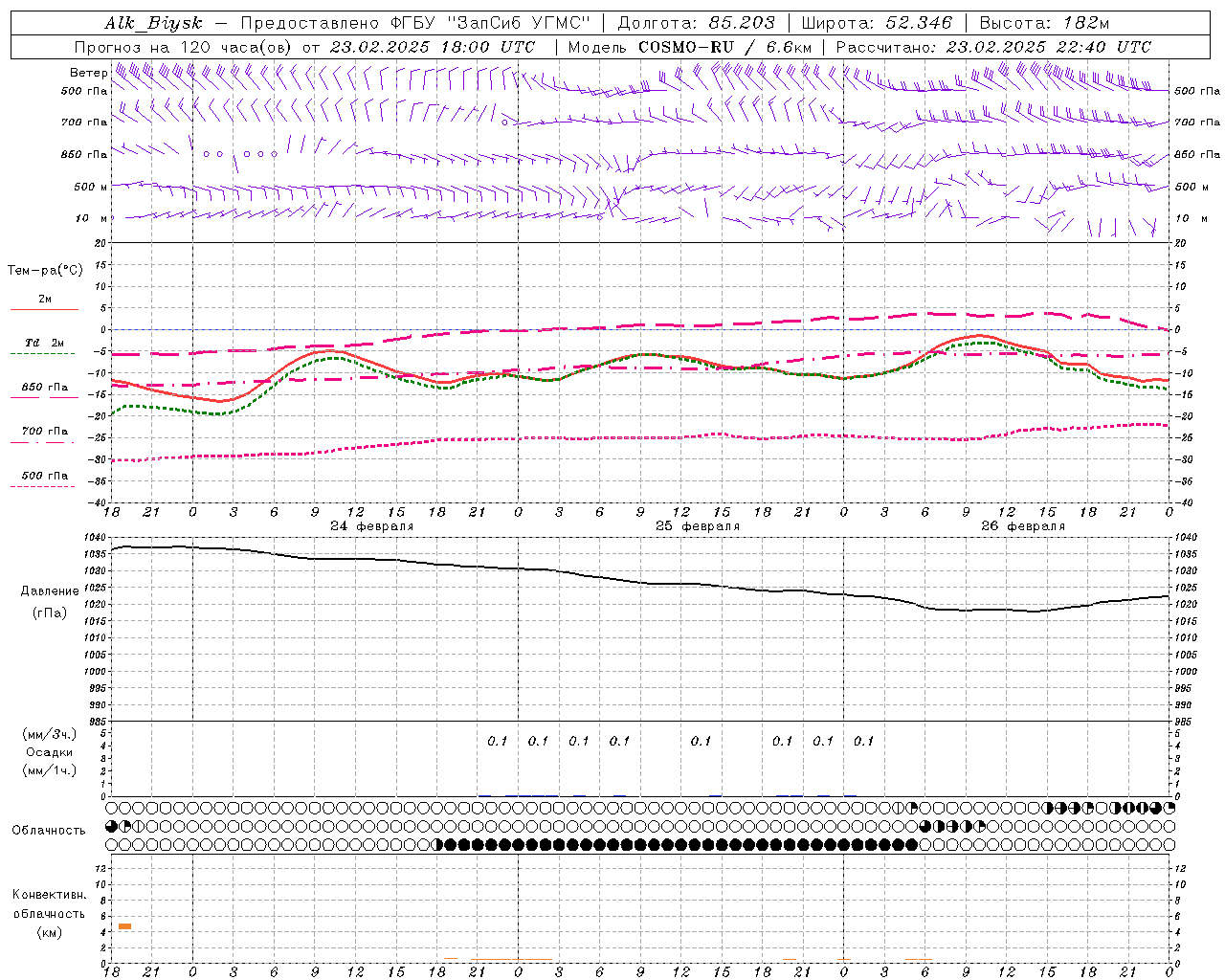Click the Высота: 182м header value
Viewport: 1225px width, 980px height.
1044,23
